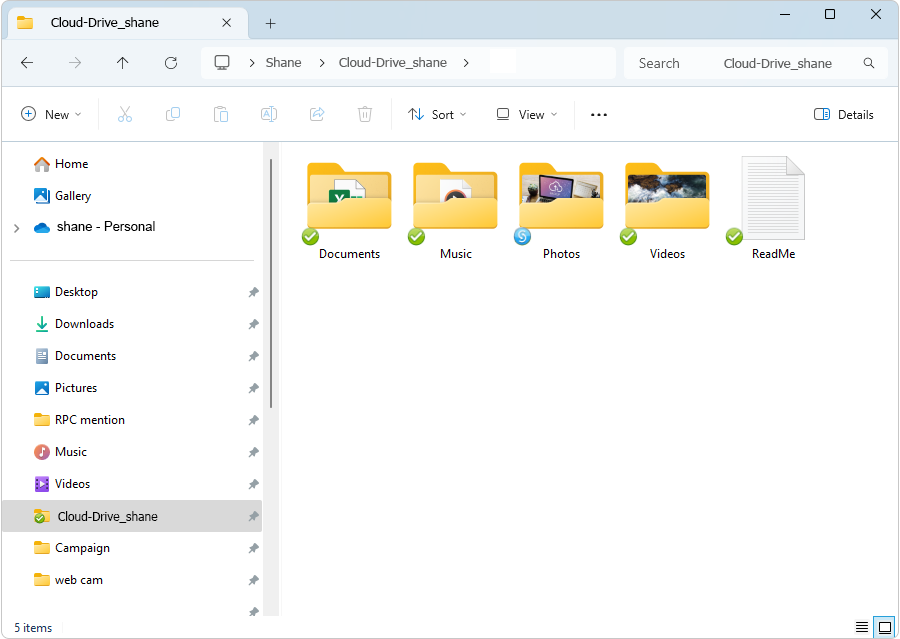Click empty address bar field area
The width and height of the screenshot is (900, 639).
pos(545,63)
